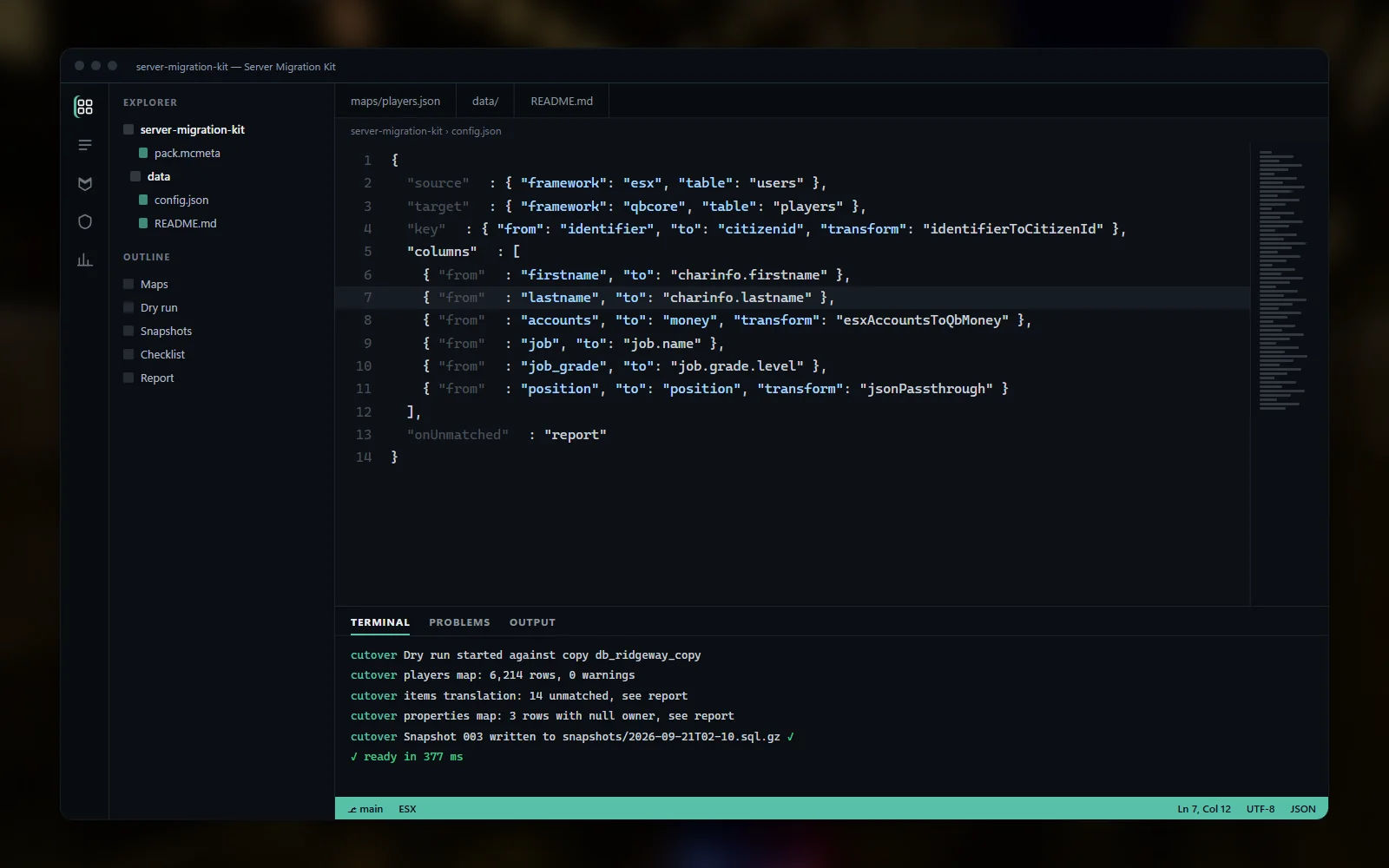The height and width of the screenshot is (868, 1389).
Task: Click terminal line "players map: 6,214 rows"
Action: [493, 675]
